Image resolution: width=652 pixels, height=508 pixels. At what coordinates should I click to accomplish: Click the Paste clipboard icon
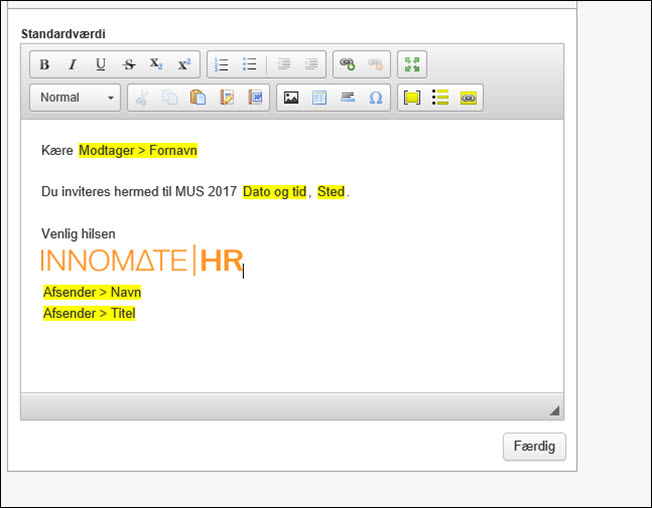click(x=198, y=98)
